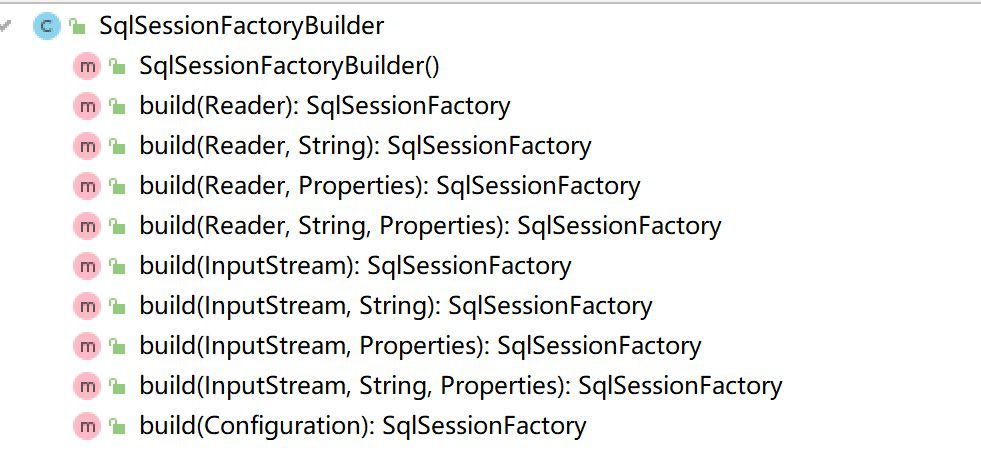Viewport: 981px width, 467px height.
Task: Click the method icon of build(InputStream)
Action: click(x=87, y=267)
